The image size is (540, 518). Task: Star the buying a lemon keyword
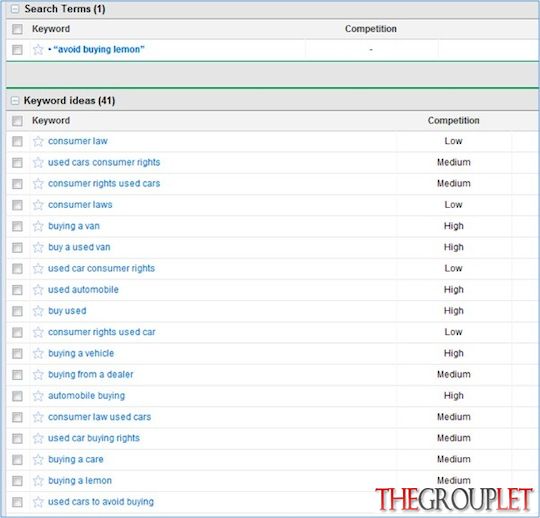coord(38,481)
